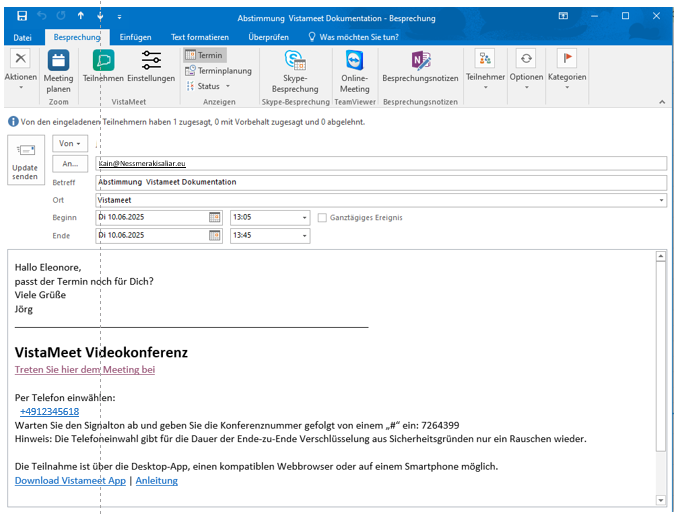Screen dimensions: 677x515
Task: Expand the 13:05 start time dropdown
Action: click(304, 218)
